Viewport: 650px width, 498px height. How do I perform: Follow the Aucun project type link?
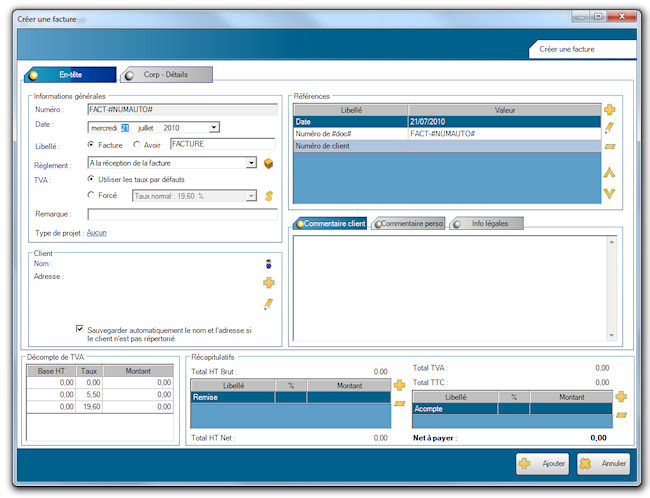(x=97, y=232)
